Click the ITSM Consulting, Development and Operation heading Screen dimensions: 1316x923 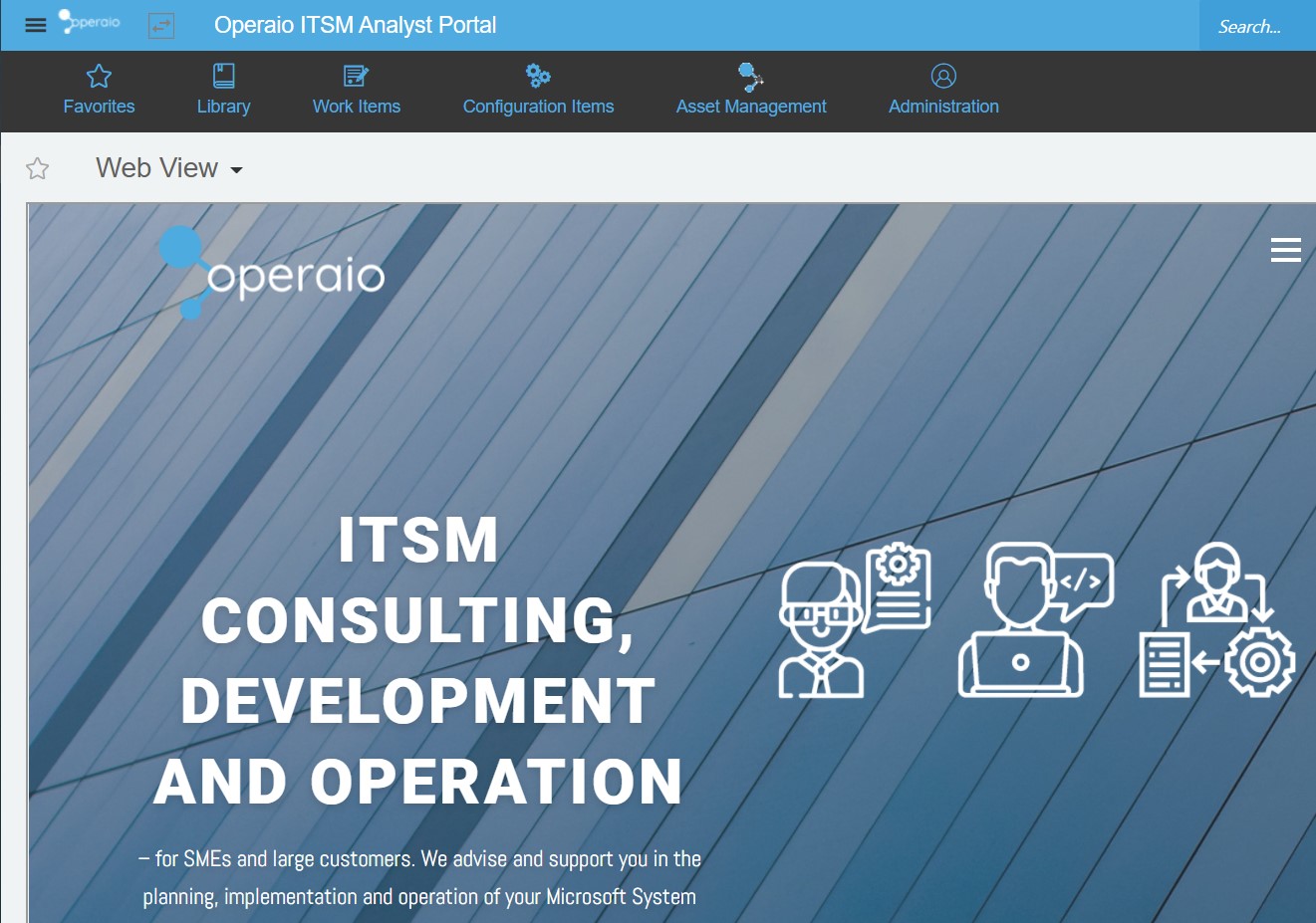coord(418,659)
